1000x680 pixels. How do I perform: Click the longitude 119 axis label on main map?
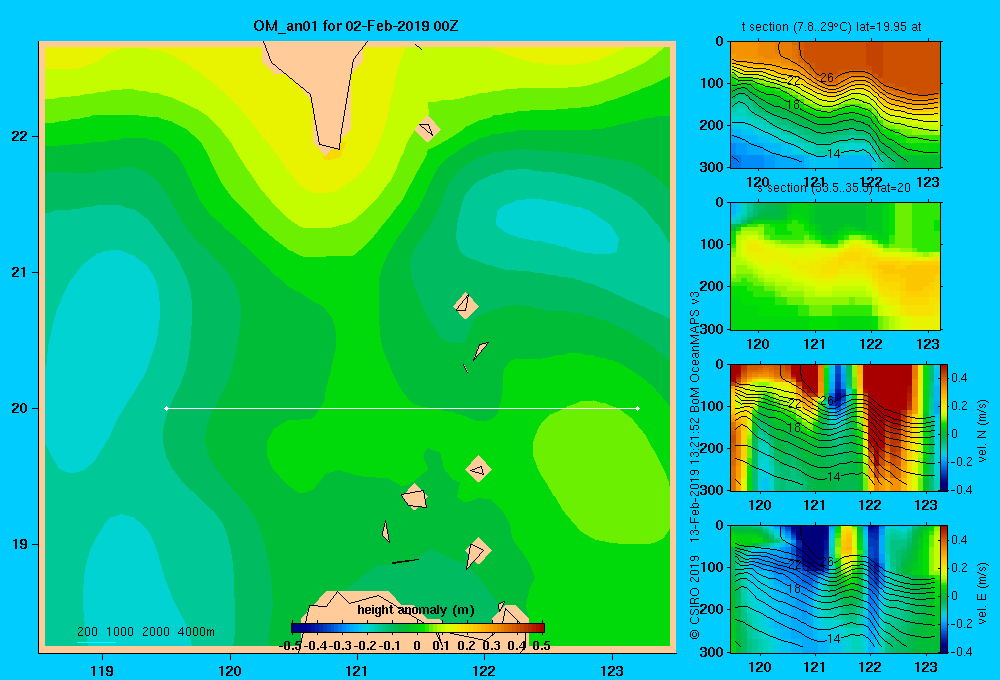pyautogui.click(x=102, y=670)
